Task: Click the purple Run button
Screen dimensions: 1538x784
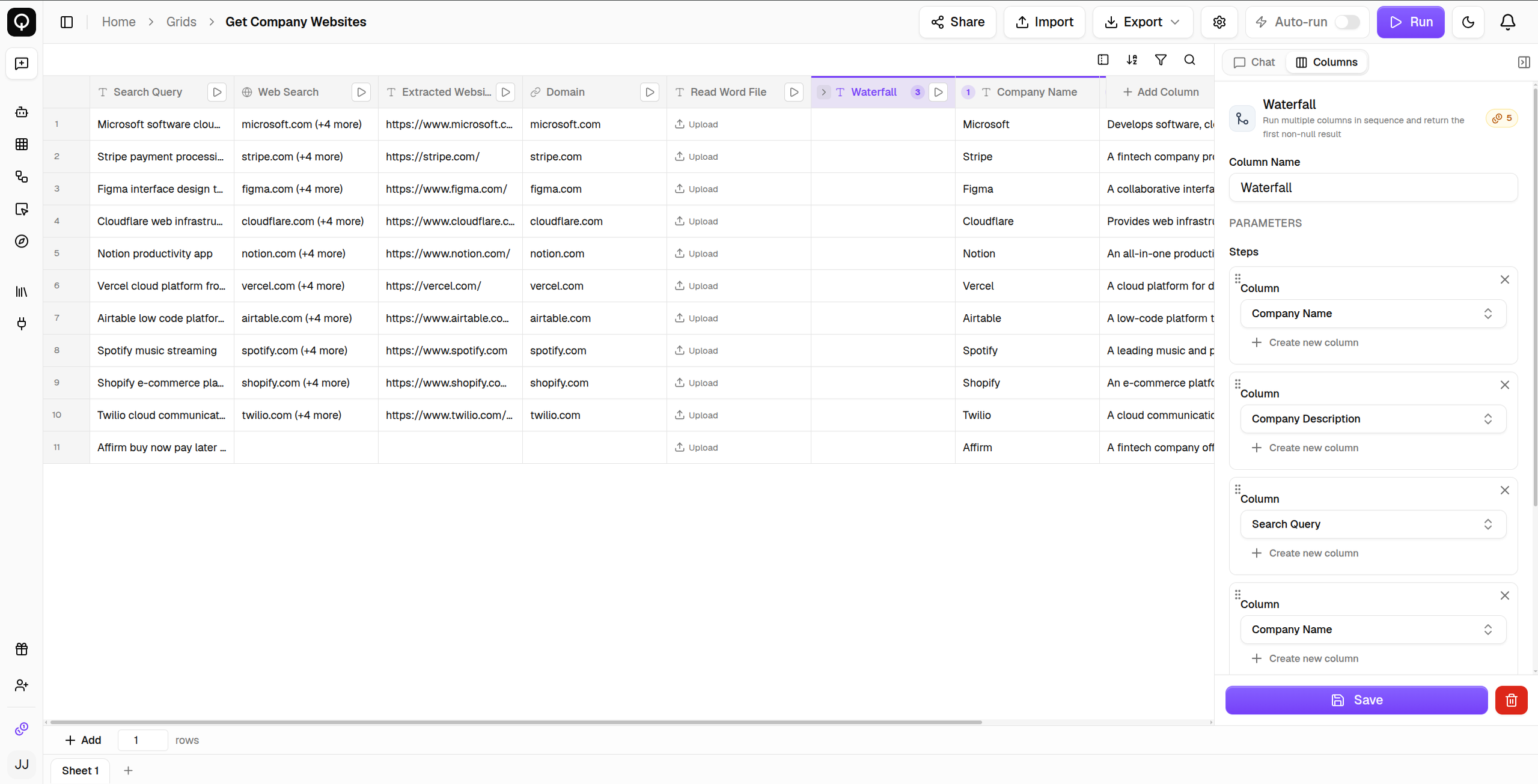Action: pos(1411,22)
